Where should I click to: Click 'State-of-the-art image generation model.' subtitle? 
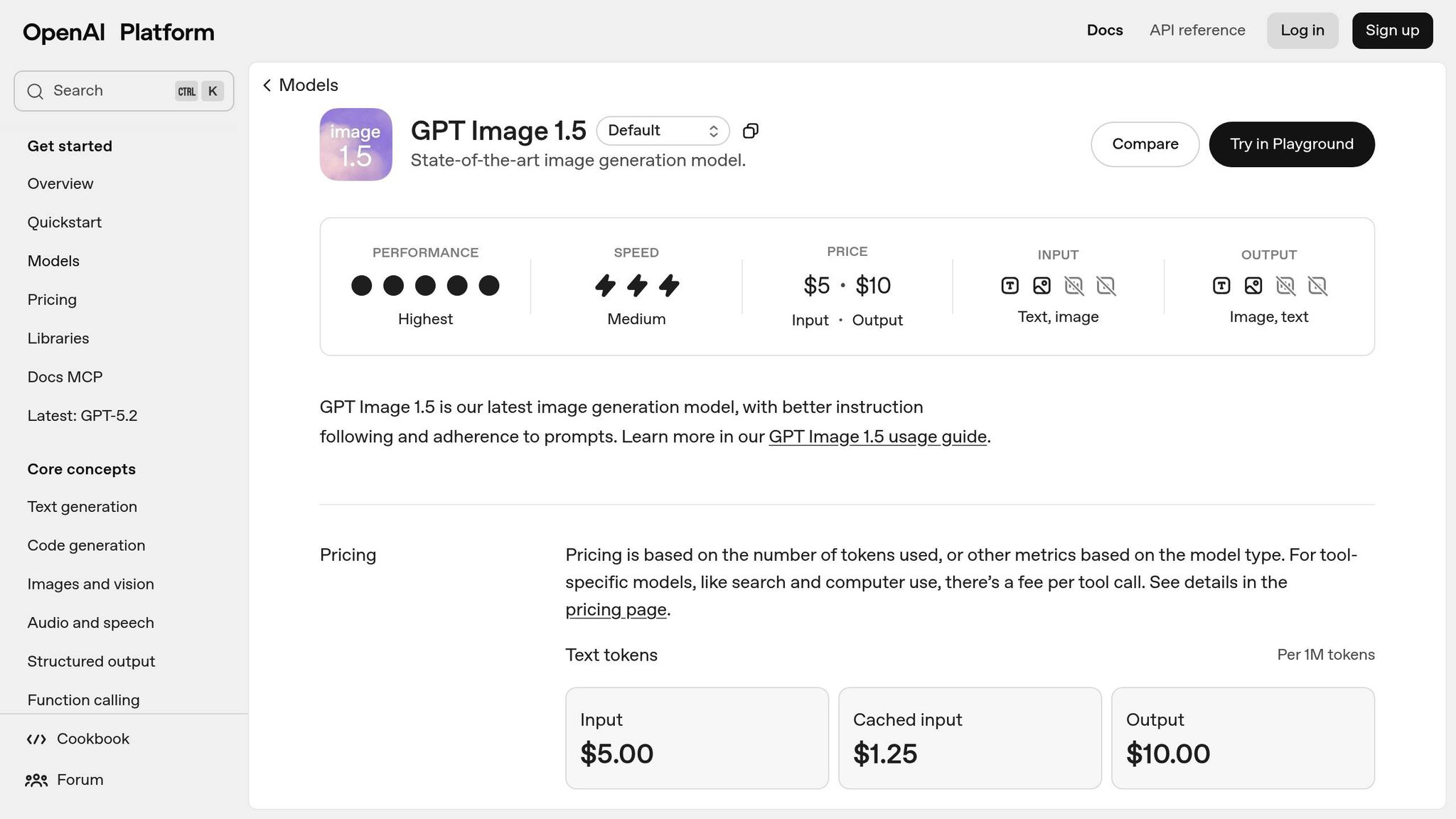[x=578, y=161]
